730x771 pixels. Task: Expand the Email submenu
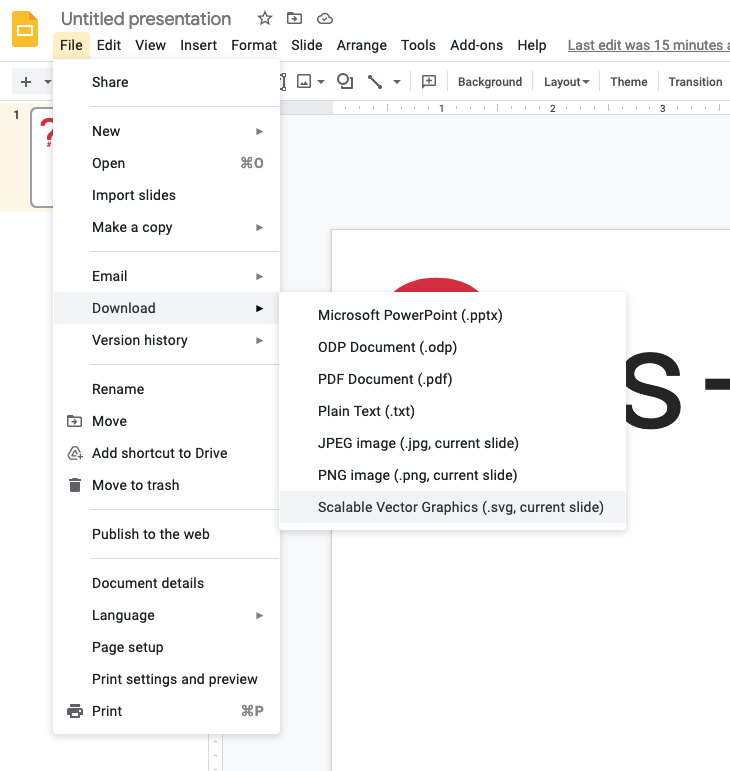(167, 276)
